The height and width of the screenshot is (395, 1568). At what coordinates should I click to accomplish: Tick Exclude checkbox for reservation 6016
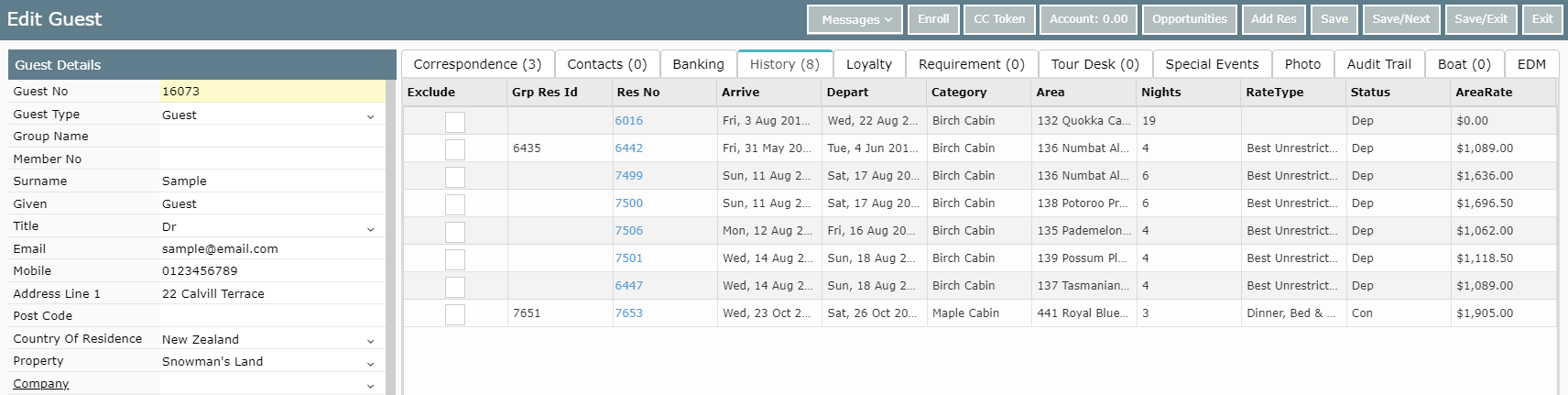coord(455,122)
